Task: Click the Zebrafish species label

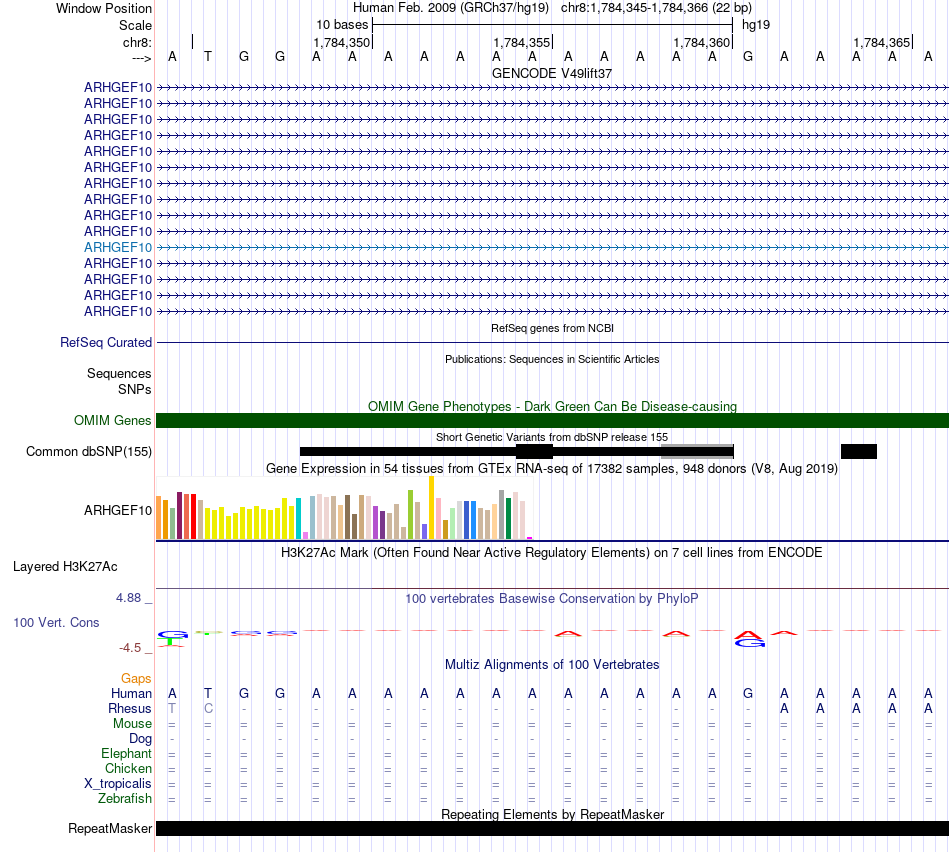Action: coord(125,799)
